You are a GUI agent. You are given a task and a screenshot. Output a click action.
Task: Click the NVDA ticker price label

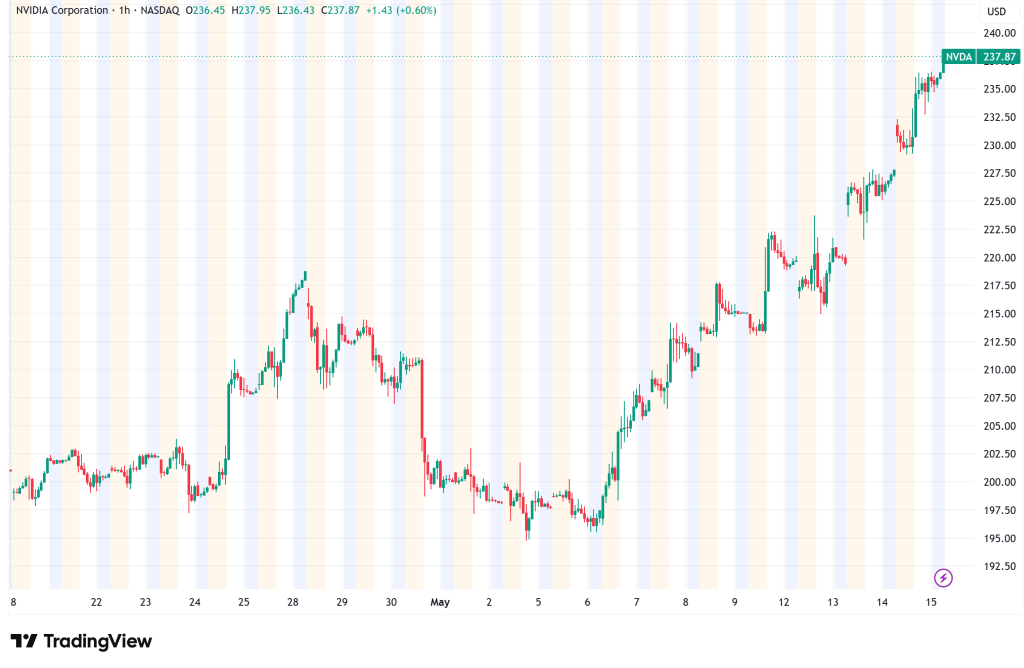point(959,57)
